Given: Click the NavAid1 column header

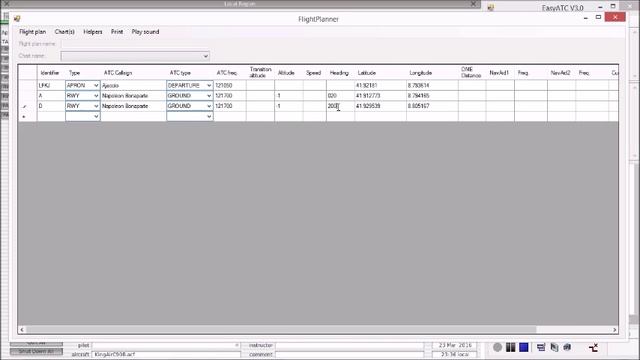Looking at the screenshot, I should pyautogui.click(x=500, y=73).
